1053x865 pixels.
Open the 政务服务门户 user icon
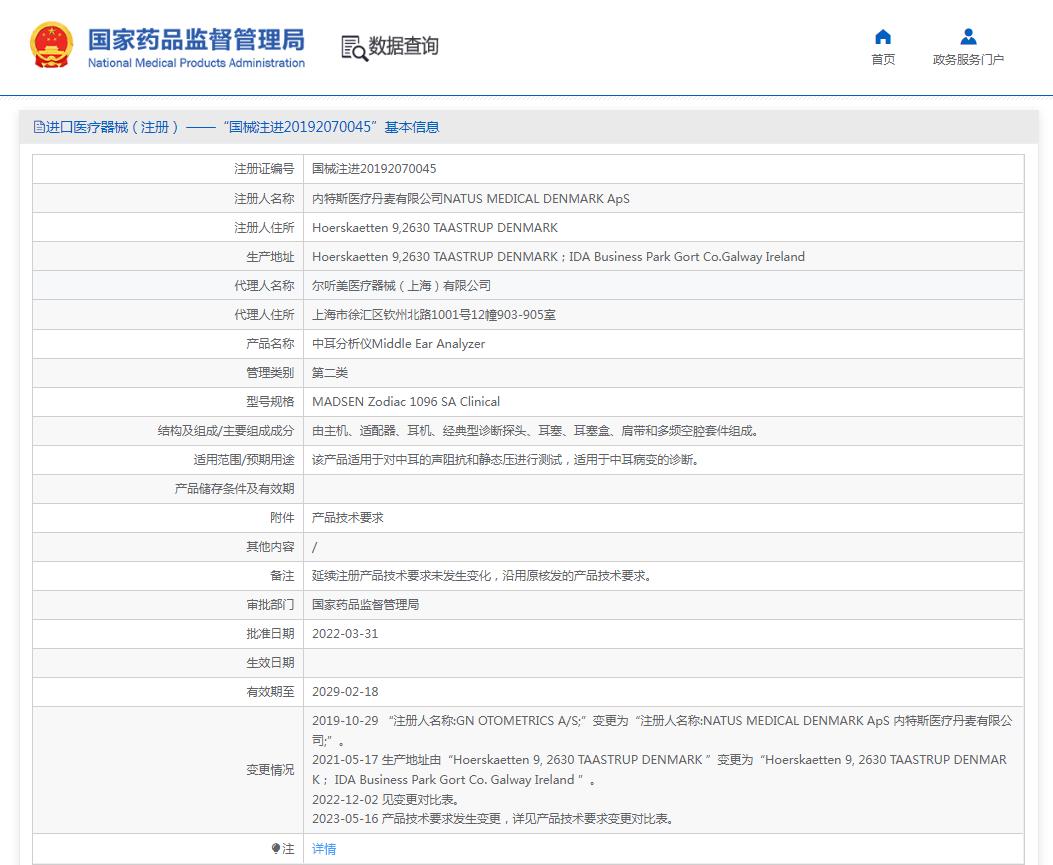(968, 36)
